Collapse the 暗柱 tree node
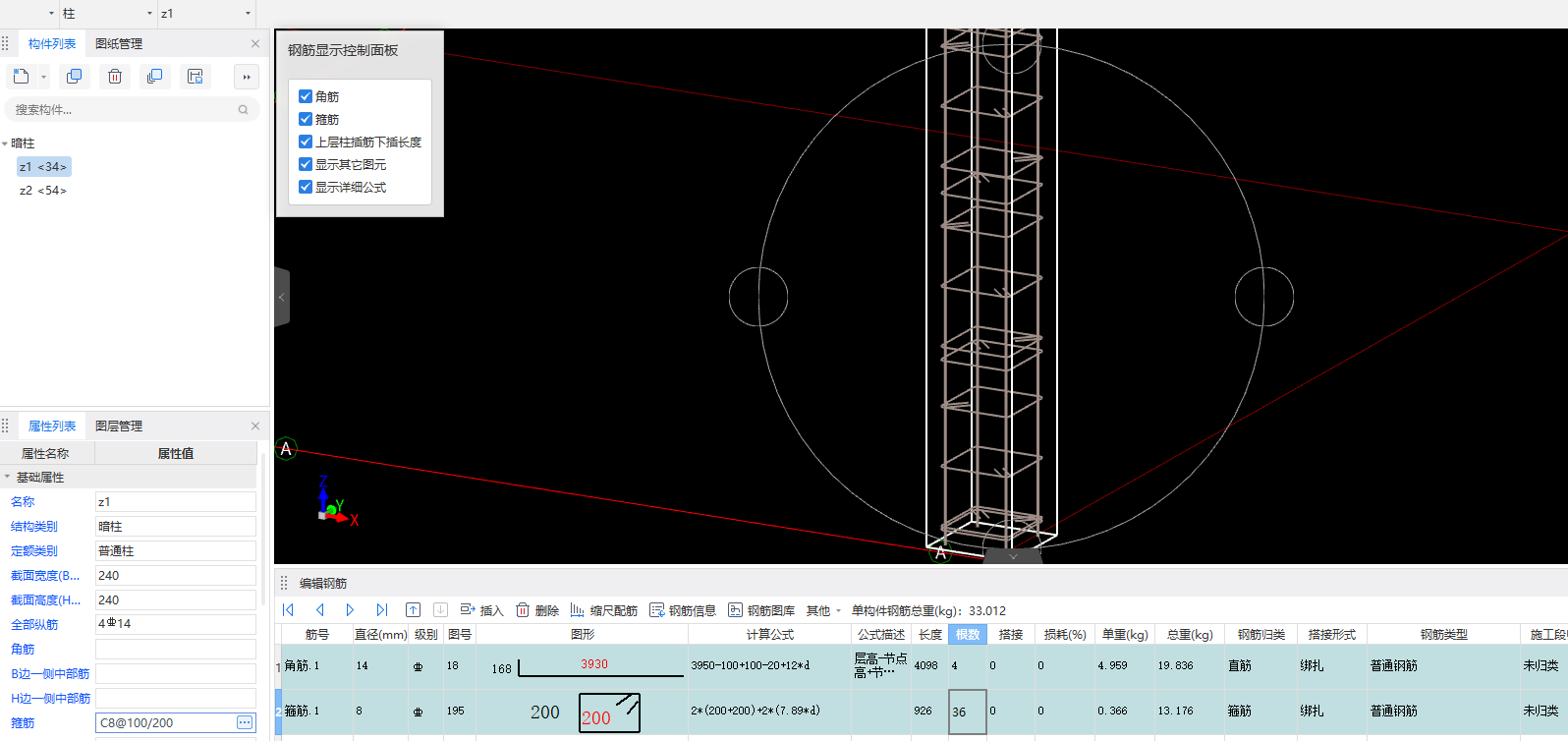This screenshot has width=1568, height=741. coord(5,143)
